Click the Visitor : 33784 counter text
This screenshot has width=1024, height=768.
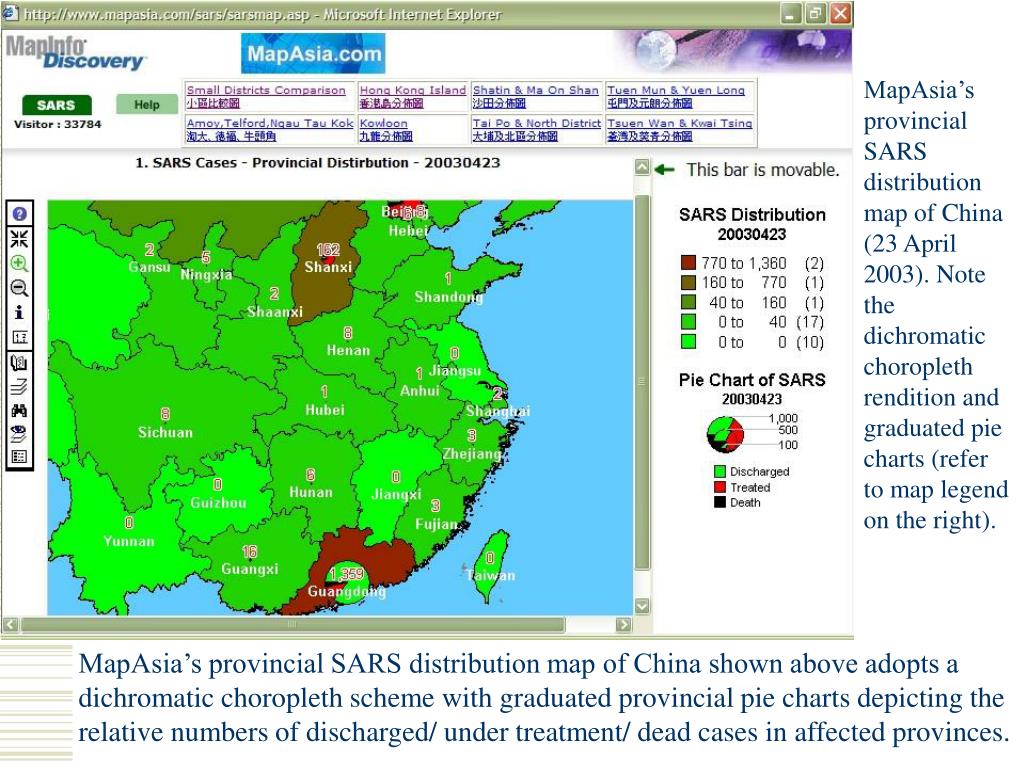pos(57,124)
